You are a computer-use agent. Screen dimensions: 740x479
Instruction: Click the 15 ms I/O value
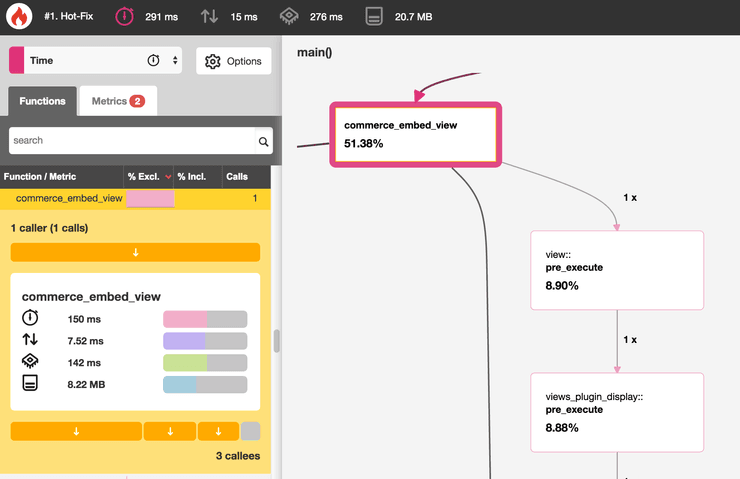coord(244,17)
